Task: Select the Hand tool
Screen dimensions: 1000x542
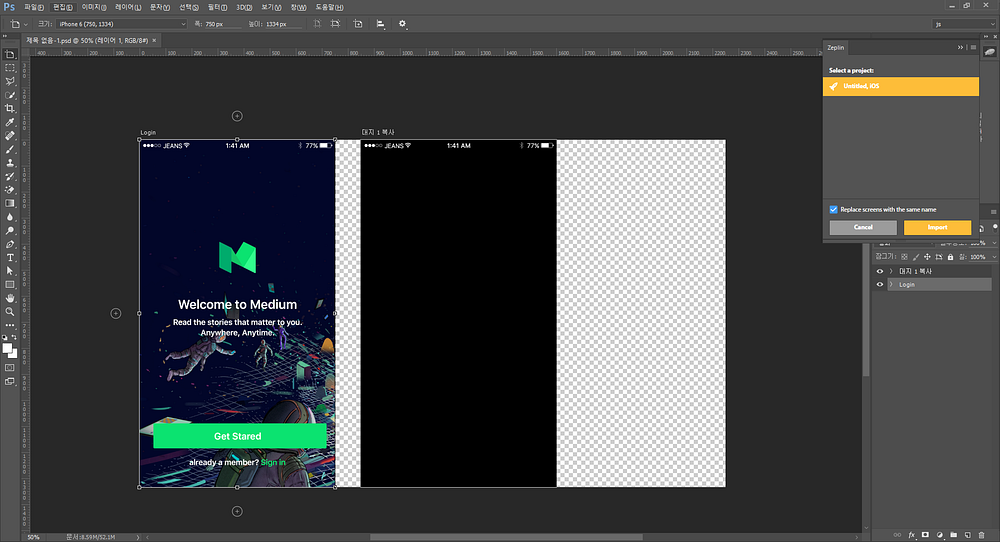Action: [10, 298]
